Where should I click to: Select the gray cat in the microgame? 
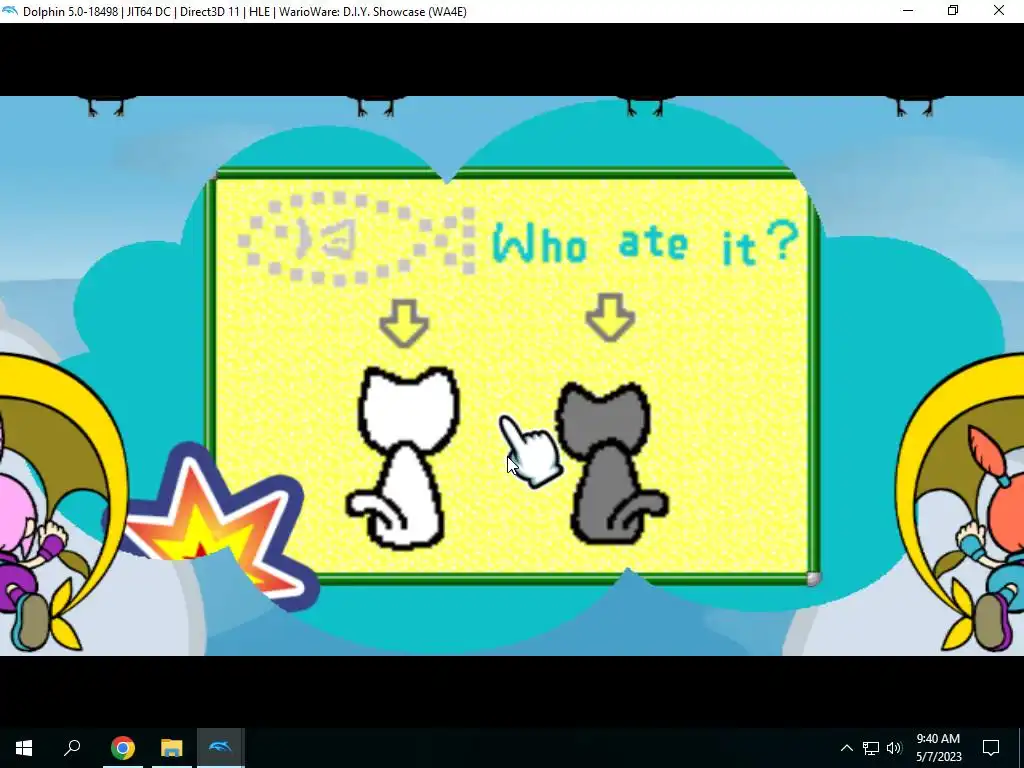pyautogui.click(x=611, y=464)
